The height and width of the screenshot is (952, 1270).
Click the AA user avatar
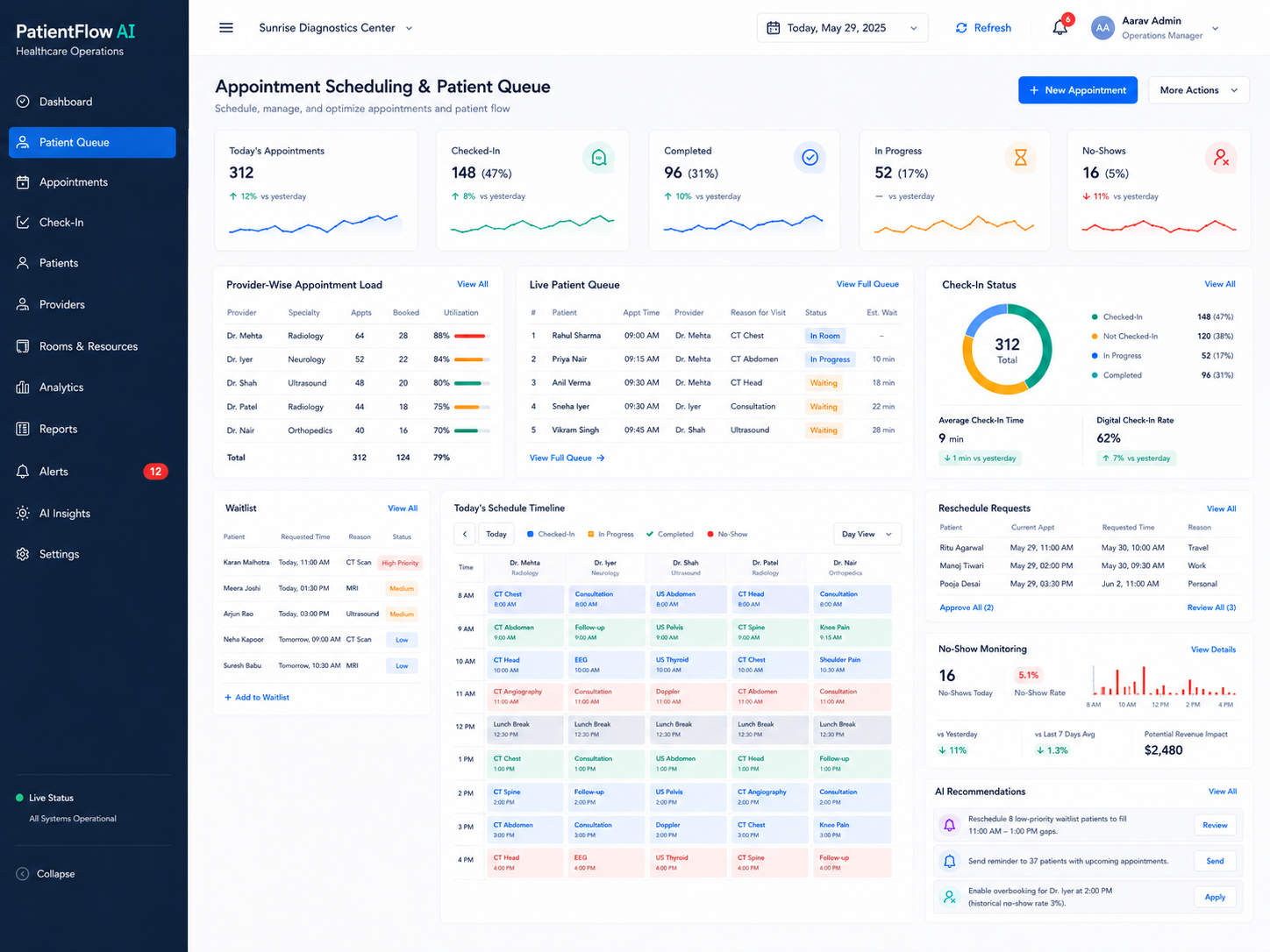click(1102, 28)
